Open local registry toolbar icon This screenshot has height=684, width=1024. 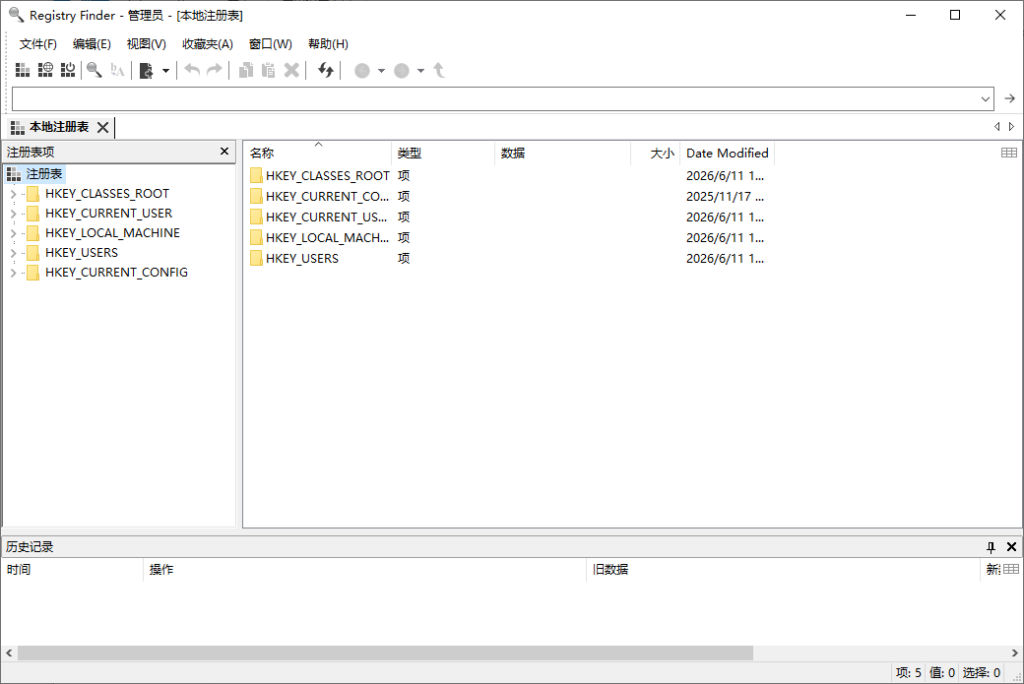click(x=23, y=70)
